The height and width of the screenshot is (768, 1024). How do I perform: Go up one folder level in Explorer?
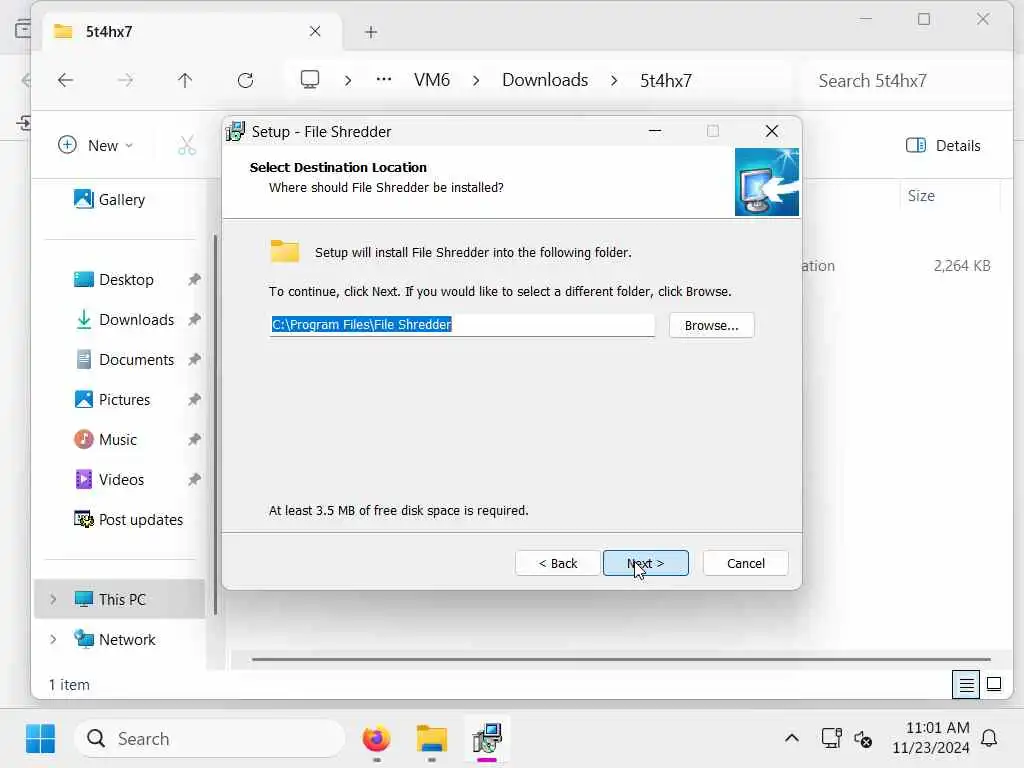[185, 80]
